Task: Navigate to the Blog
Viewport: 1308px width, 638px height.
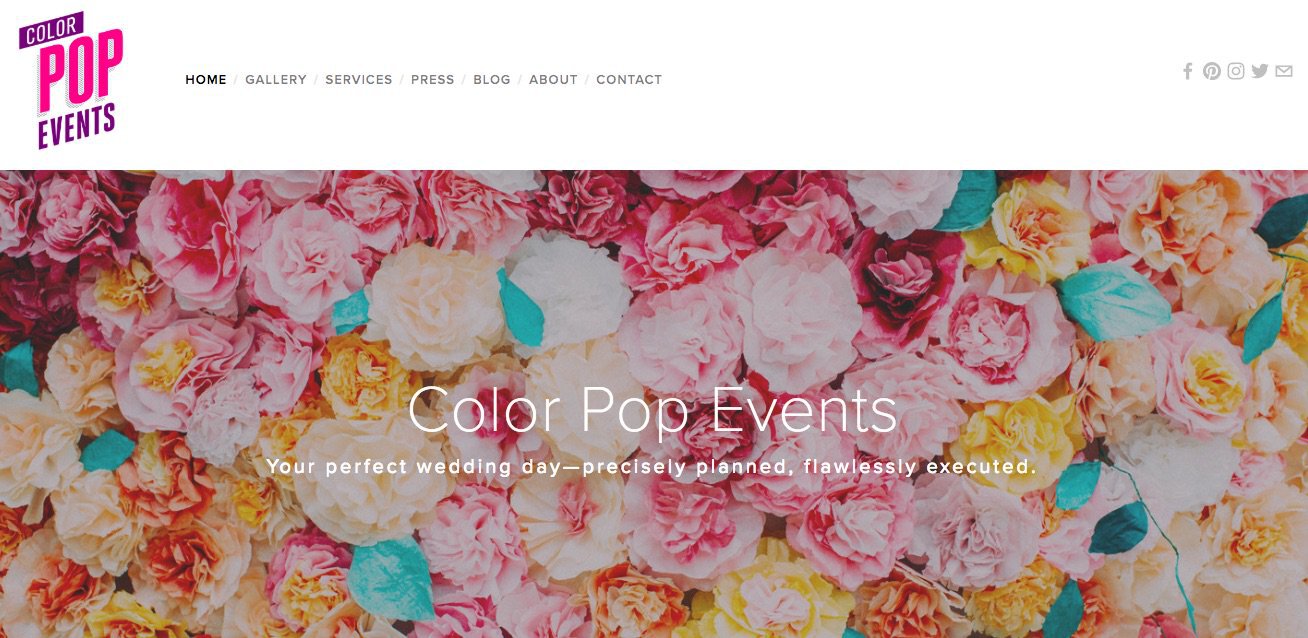Action: [492, 80]
